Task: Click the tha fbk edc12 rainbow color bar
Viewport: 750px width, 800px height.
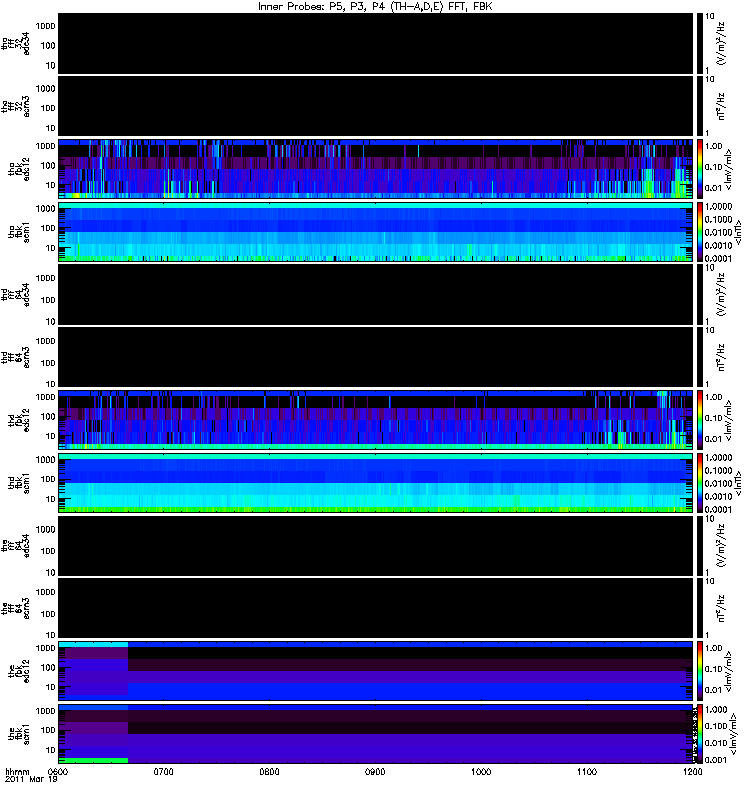Action: tap(700, 169)
